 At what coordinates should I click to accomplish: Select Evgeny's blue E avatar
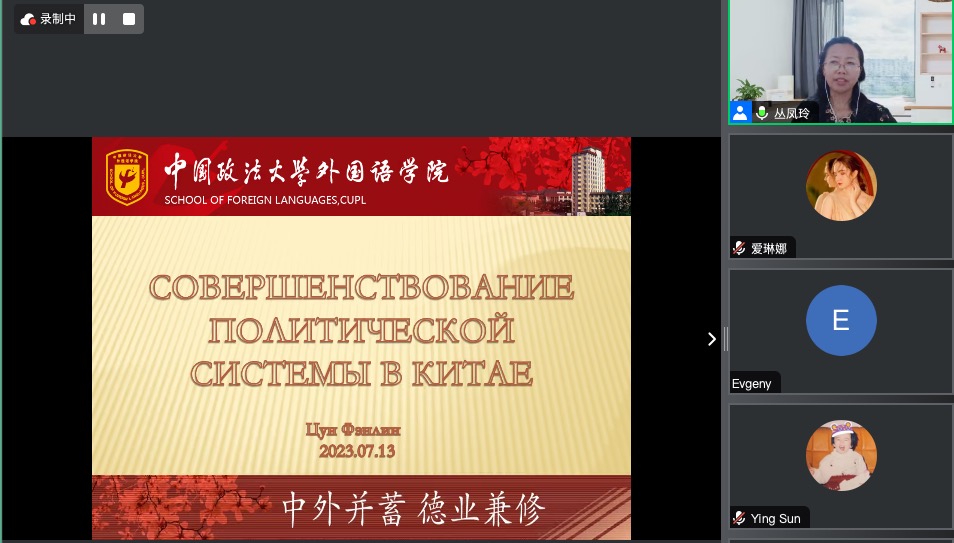[841, 320]
